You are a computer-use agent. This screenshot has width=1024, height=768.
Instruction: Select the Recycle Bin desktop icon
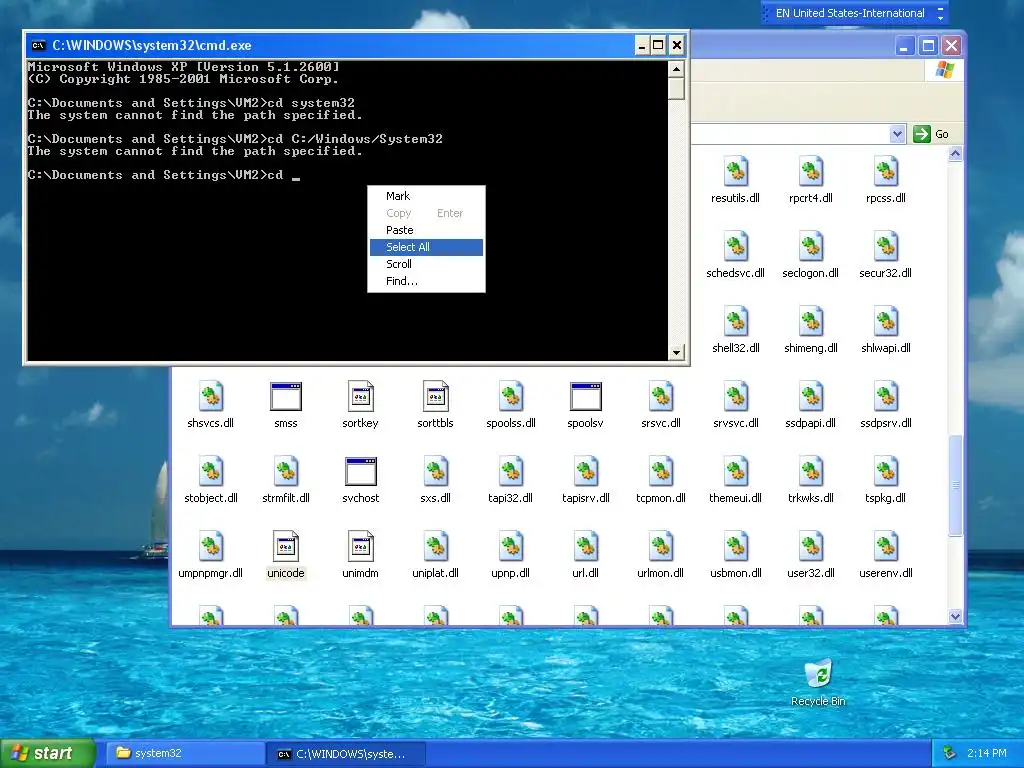pos(818,674)
